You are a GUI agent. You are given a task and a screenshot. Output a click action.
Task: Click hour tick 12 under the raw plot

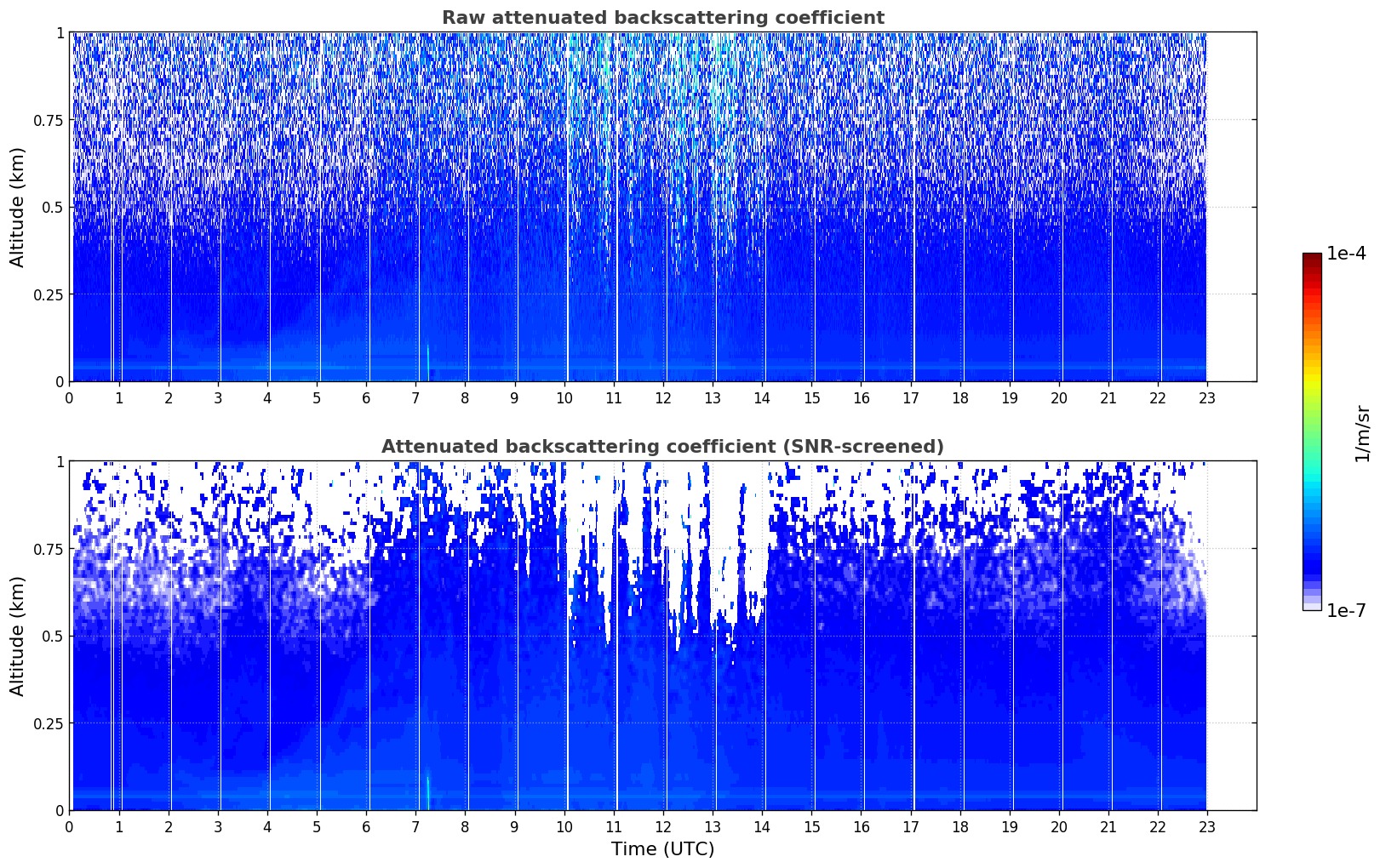(663, 397)
